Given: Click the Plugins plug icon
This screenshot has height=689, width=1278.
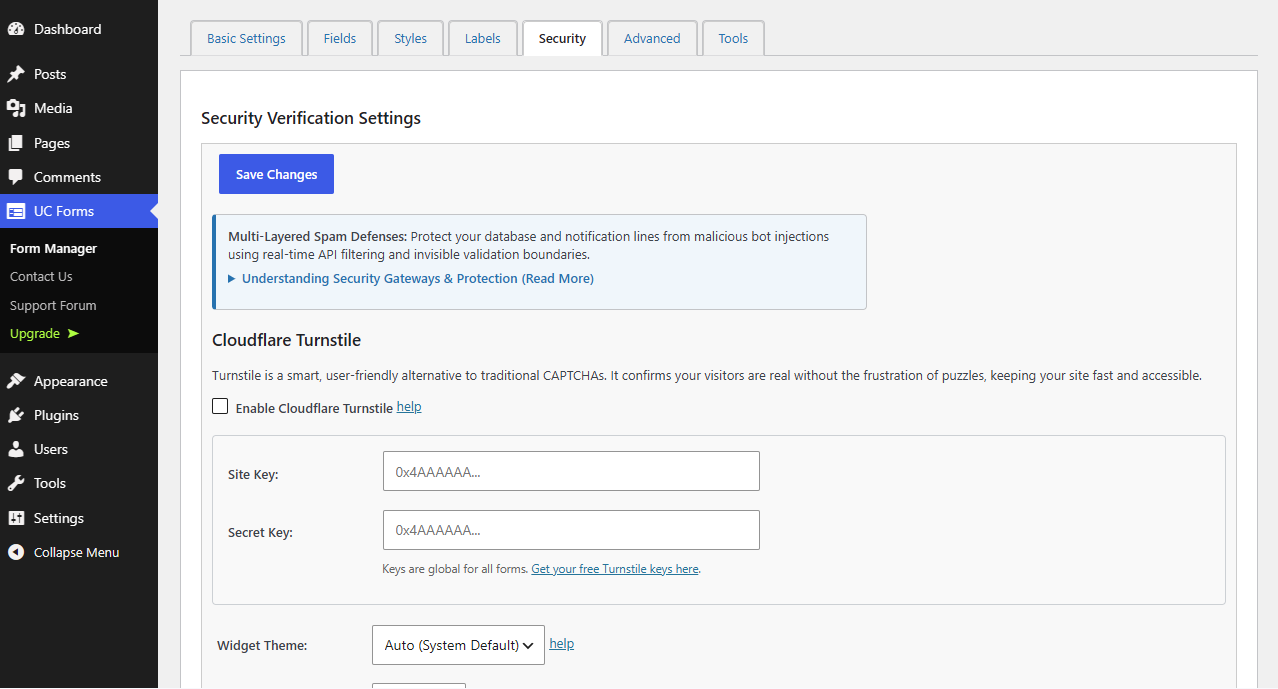Looking at the screenshot, I should coord(16,415).
